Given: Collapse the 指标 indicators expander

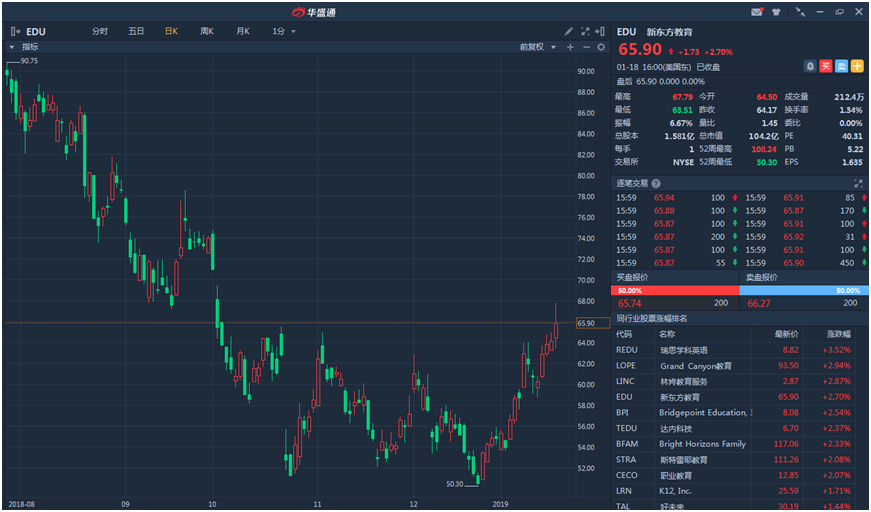Looking at the screenshot, I should click(x=11, y=47).
